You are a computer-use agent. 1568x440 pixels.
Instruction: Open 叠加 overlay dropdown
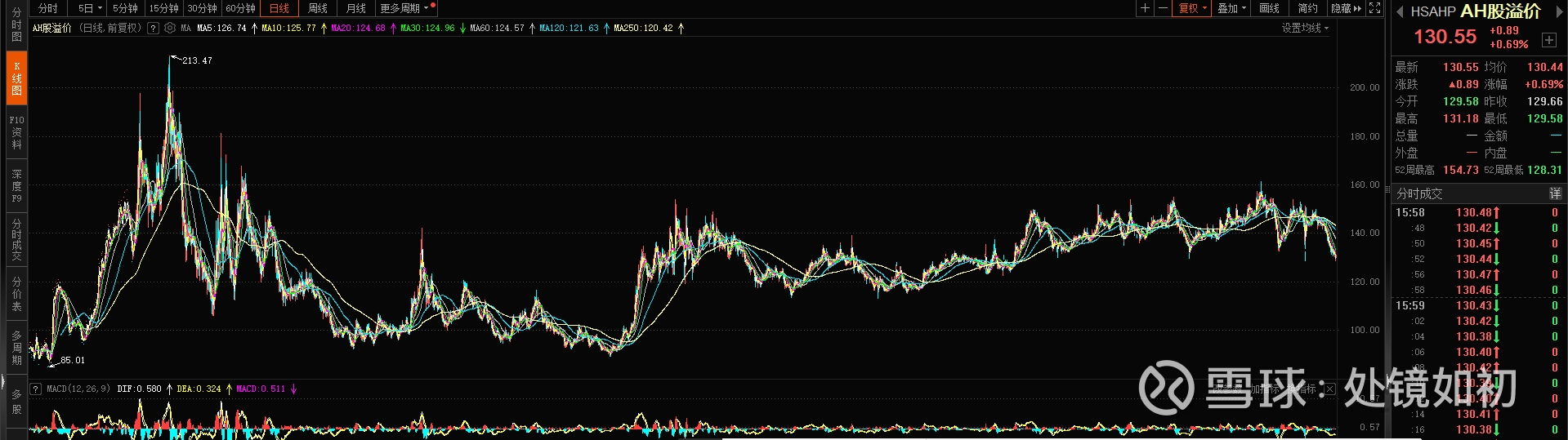click(1231, 8)
